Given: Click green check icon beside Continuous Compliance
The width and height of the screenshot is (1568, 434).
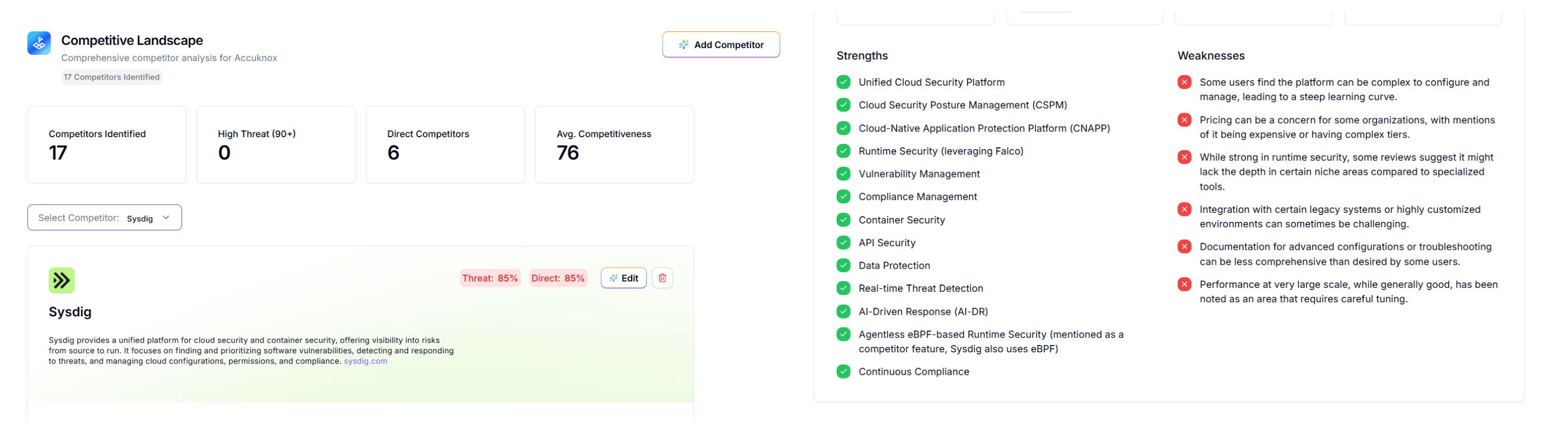Looking at the screenshot, I should pos(843,371).
